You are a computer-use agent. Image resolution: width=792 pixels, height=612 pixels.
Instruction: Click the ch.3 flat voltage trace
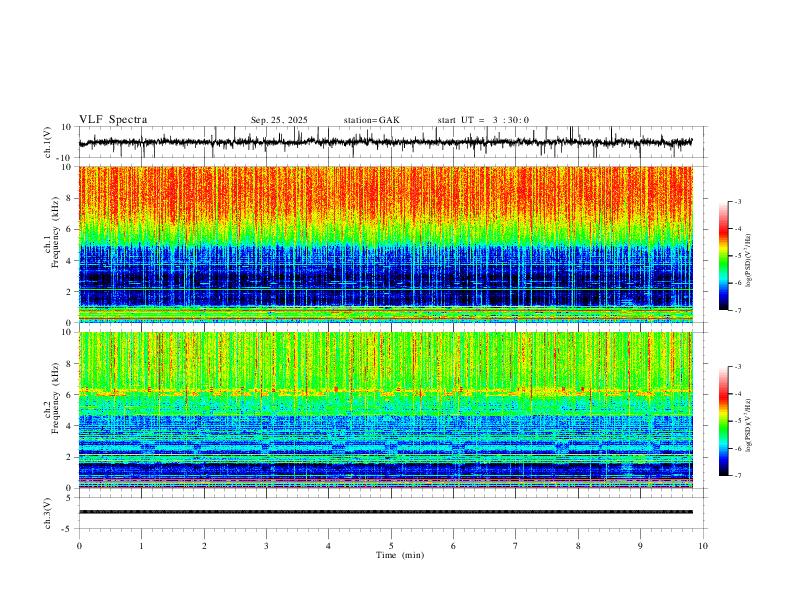point(385,512)
